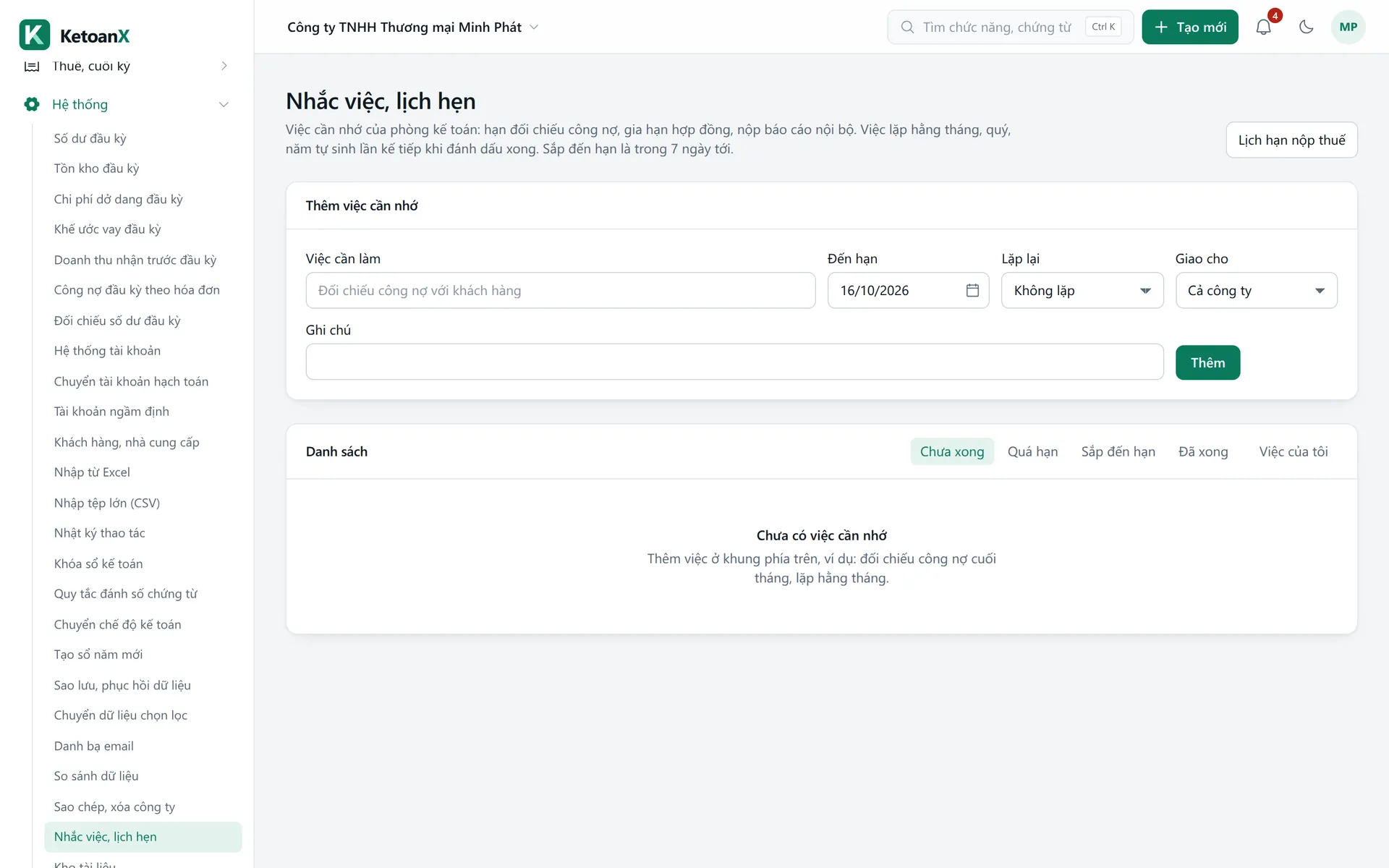This screenshot has width=1389, height=868.
Task: Click the Tạo mới button
Action: [1190, 27]
